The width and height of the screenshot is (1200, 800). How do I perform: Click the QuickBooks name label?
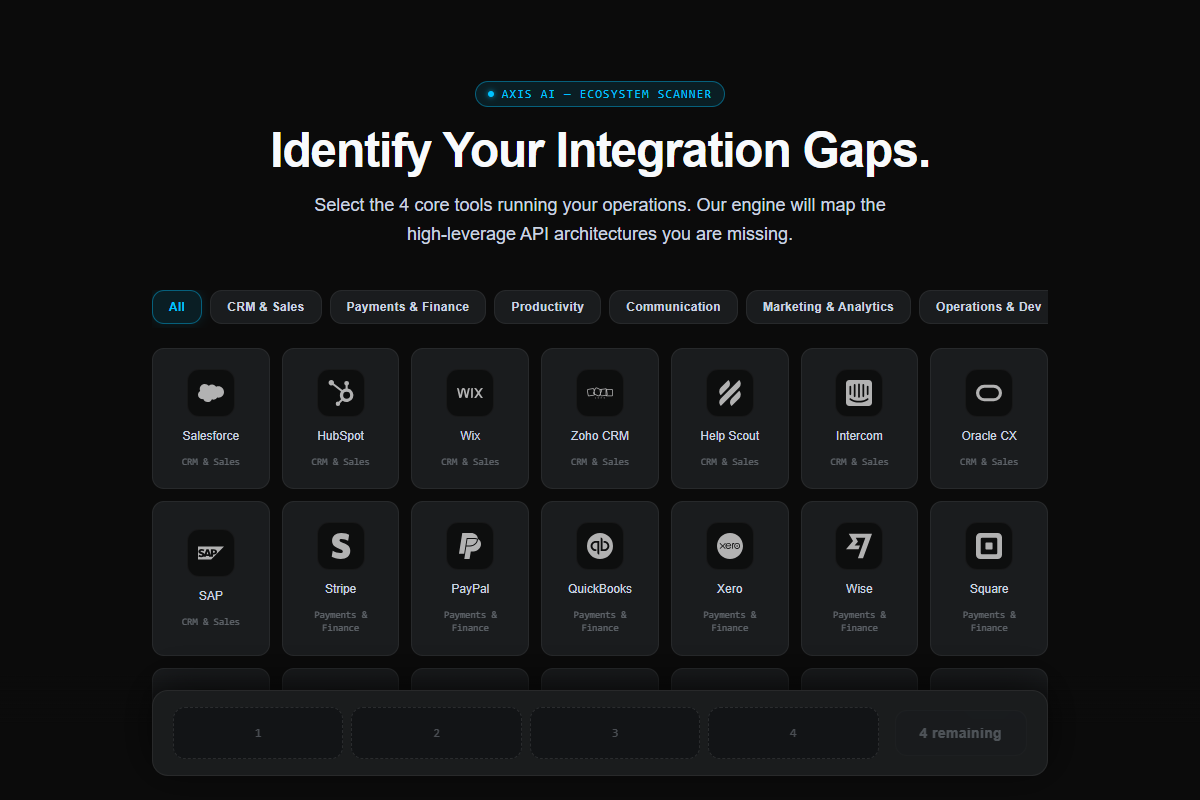(600, 589)
